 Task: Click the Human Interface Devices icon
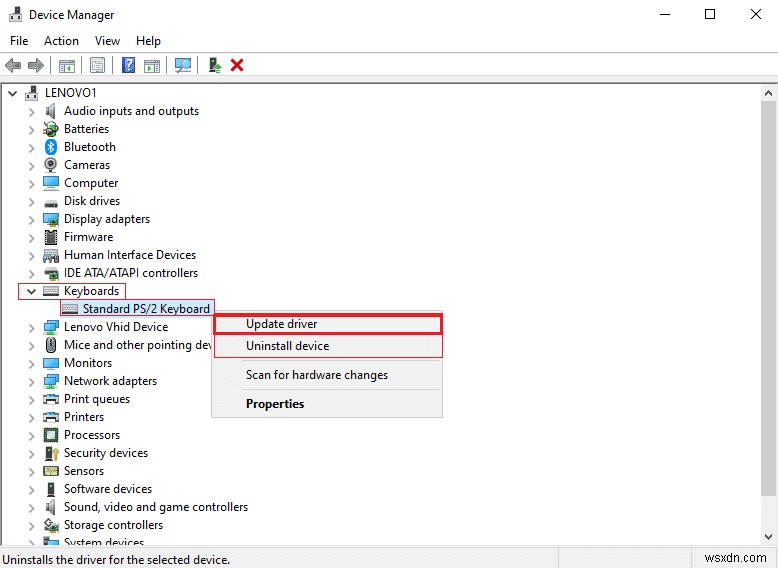pyautogui.click(x=51, y=255)
